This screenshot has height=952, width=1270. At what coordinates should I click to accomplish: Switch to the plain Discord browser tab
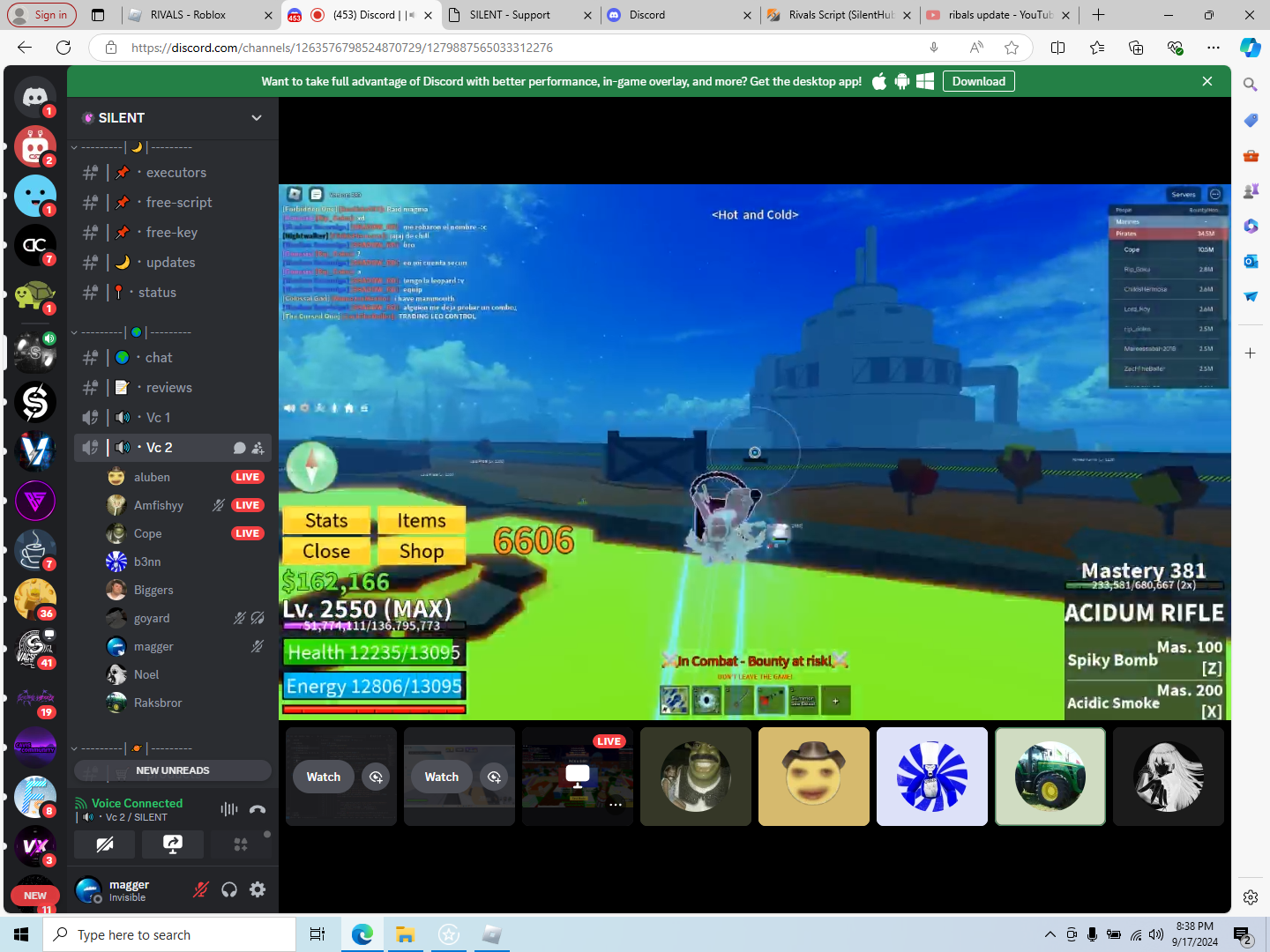[x=679, y=15]
